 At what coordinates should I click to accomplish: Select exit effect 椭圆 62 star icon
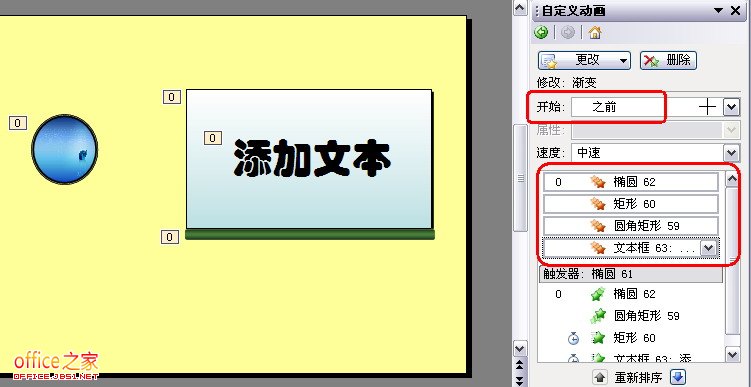(598, 182)
